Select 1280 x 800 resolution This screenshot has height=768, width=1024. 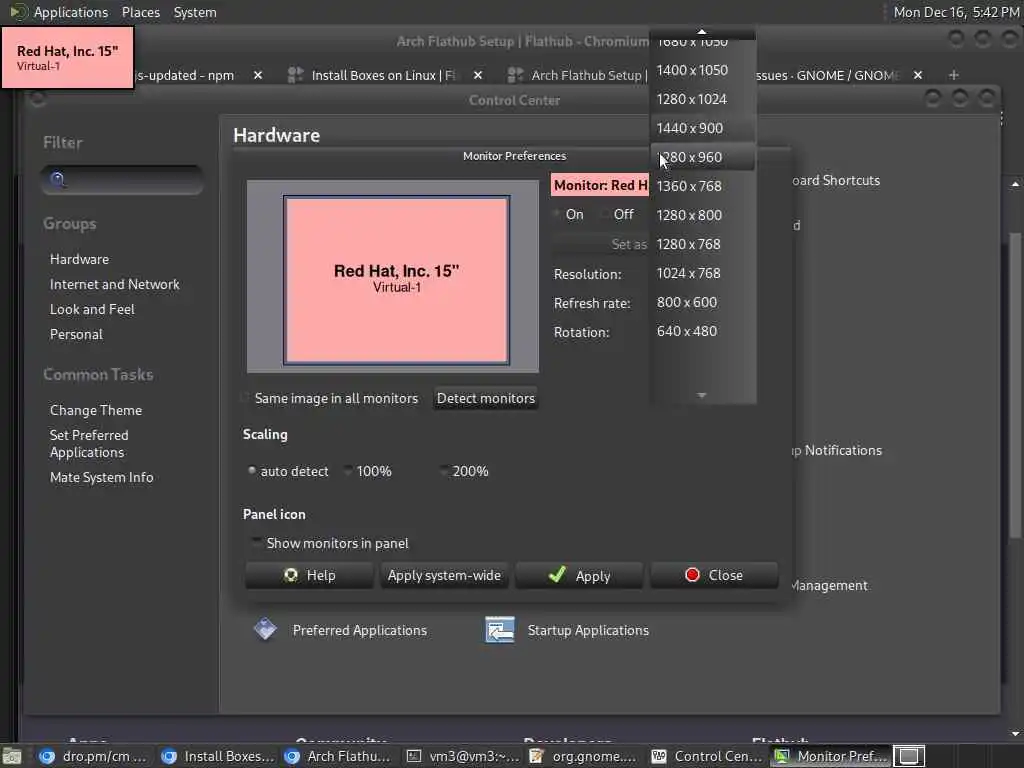(x=703, y=215)
